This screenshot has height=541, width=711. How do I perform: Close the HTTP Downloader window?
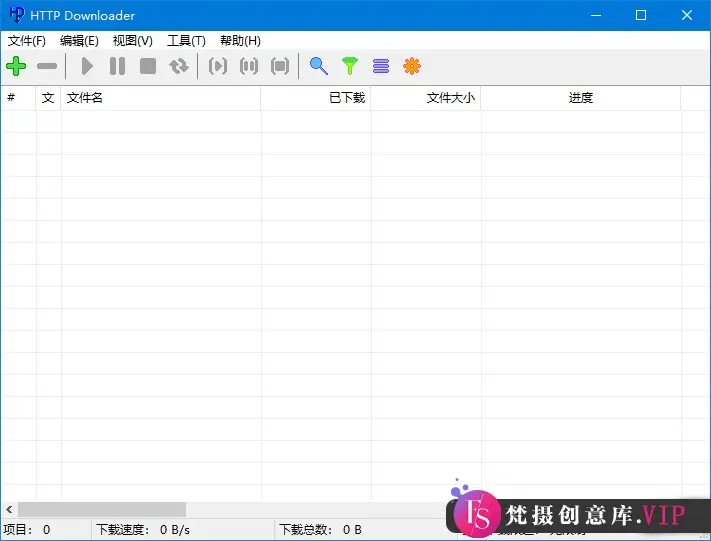[687, 15]
